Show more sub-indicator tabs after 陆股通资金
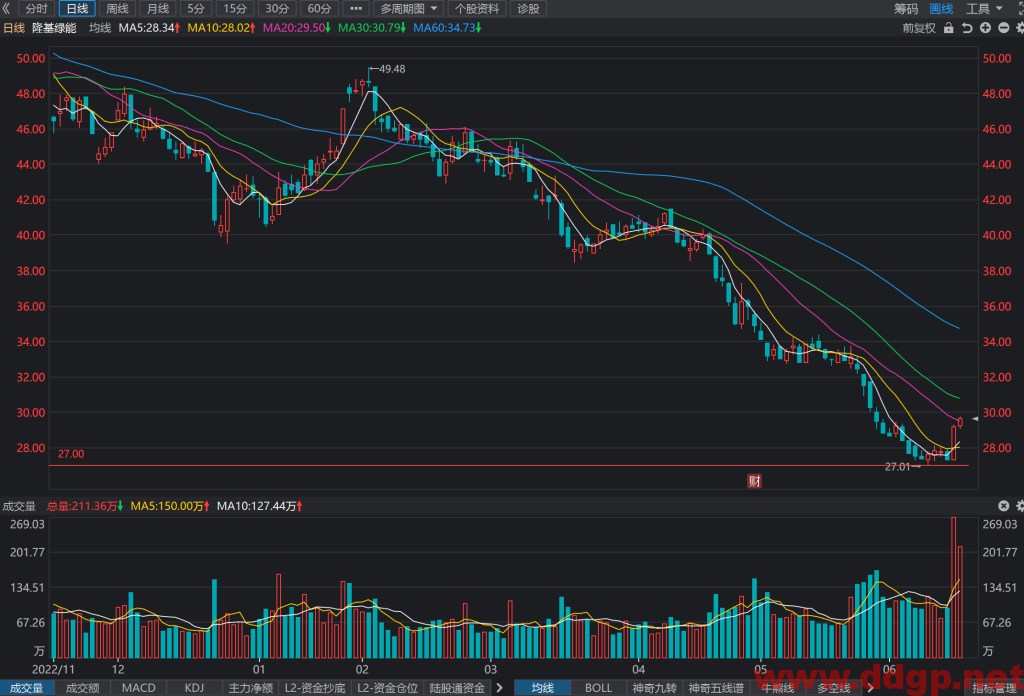 click(x=500, y=688)
